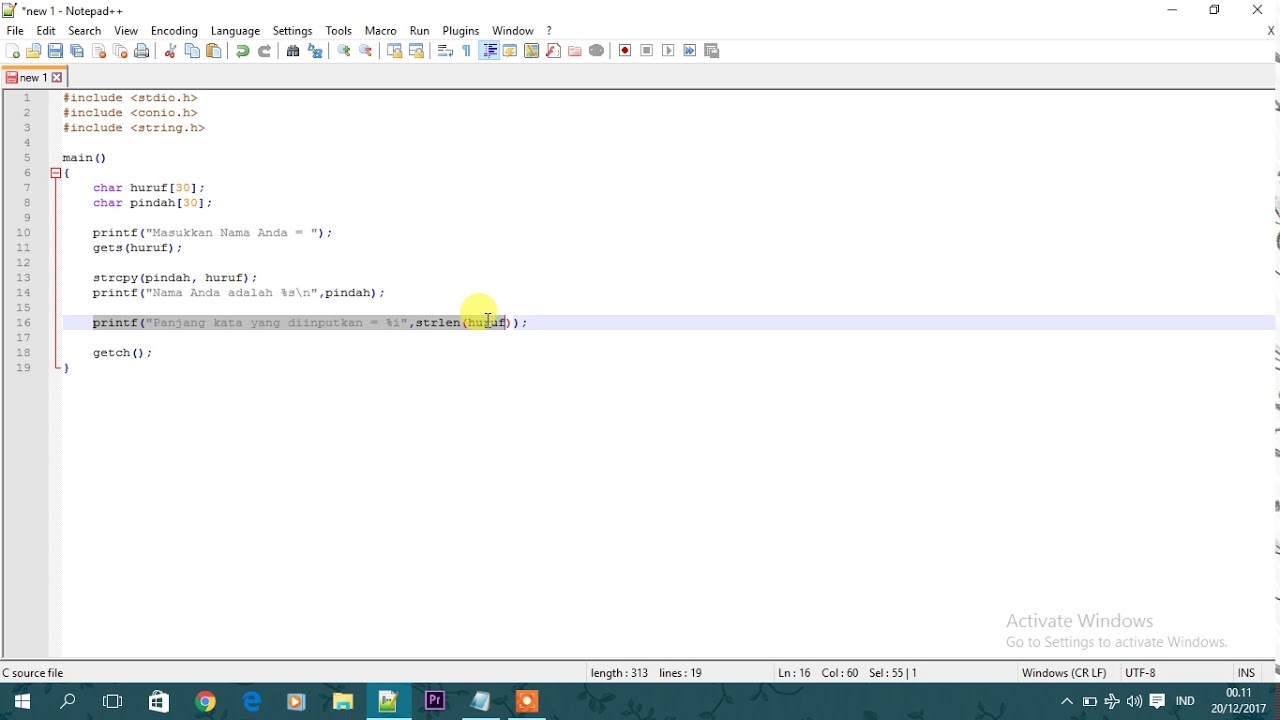Click the Replace toolbar icon
The height and width of the screenshot is (720, 1280).
point(315,51)
